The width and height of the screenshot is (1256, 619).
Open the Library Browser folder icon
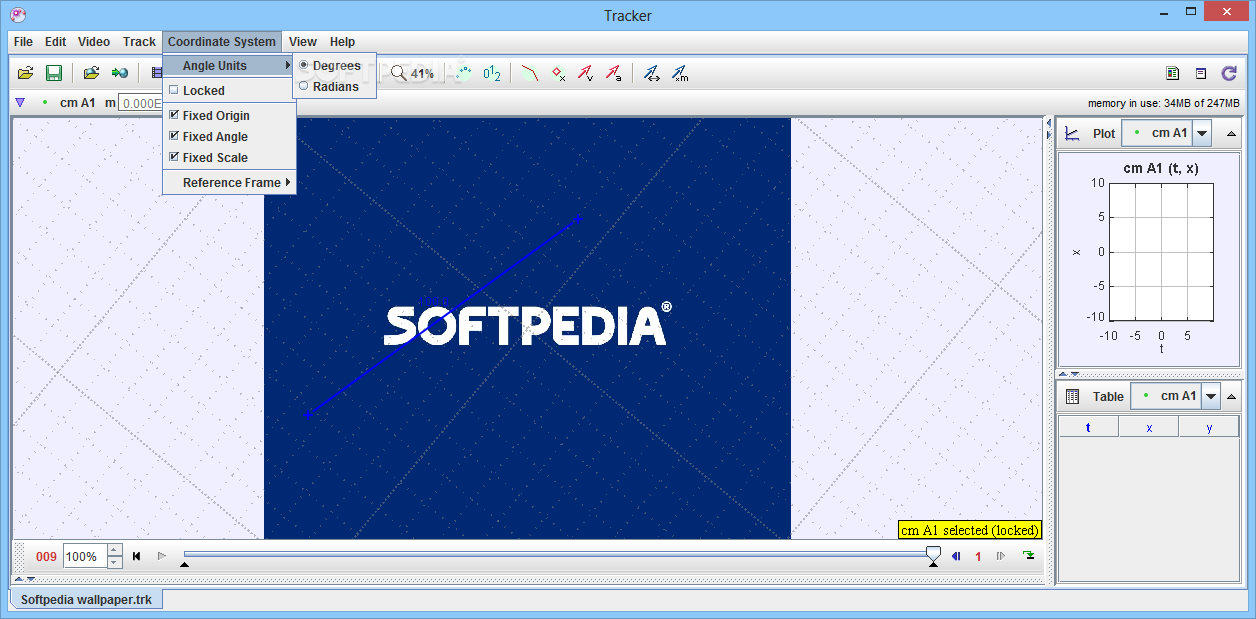[x=91, y=73]
